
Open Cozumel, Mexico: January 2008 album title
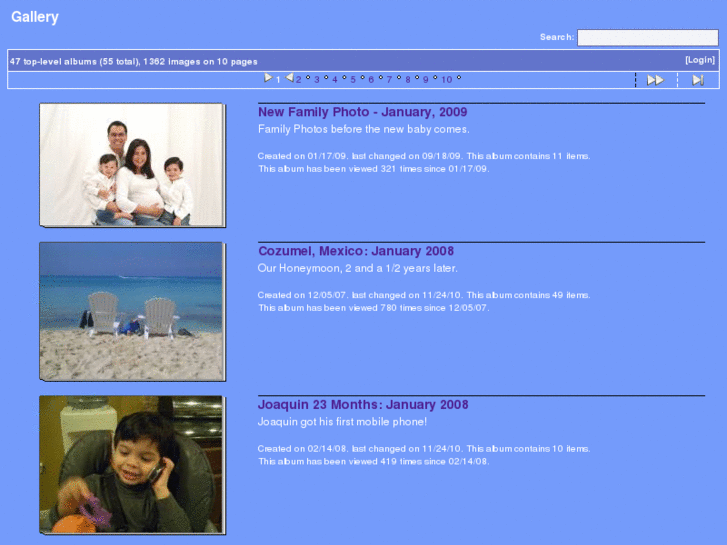pos(356,251)
